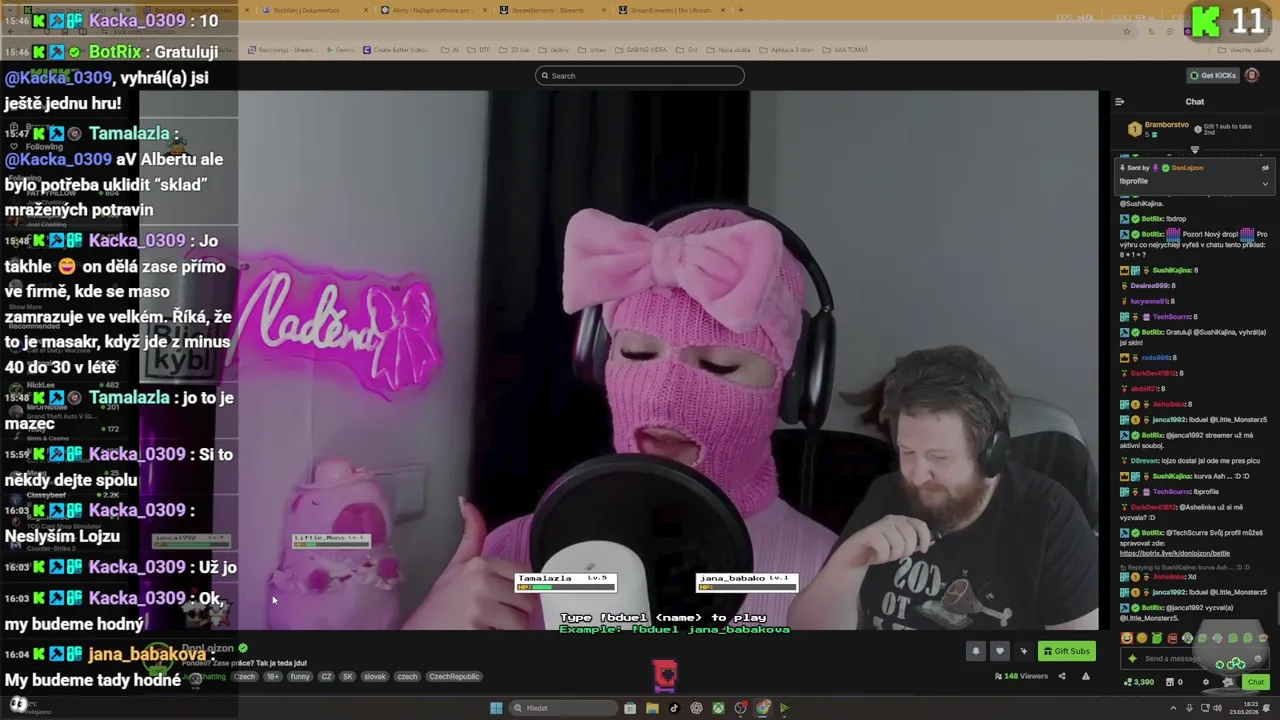
Task: Click the Gift Subs button
Action: 1066,651
